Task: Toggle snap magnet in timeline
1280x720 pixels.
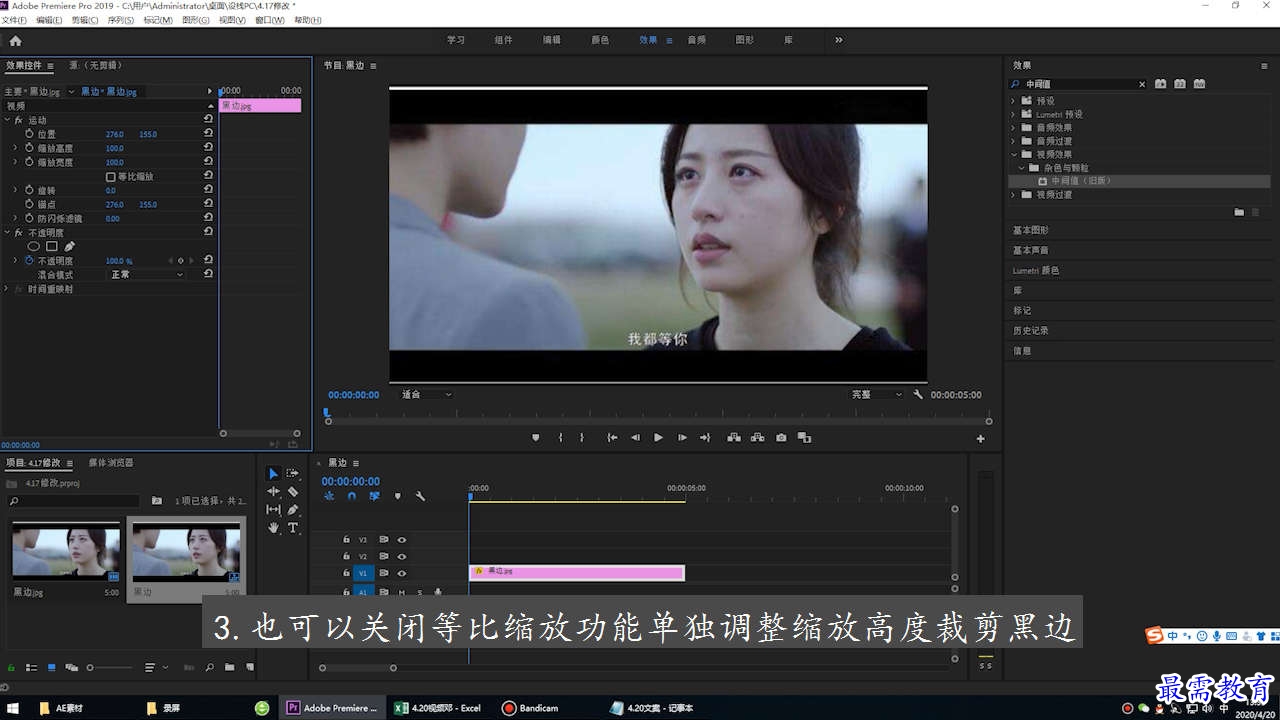Action: [x=352, y=496]
